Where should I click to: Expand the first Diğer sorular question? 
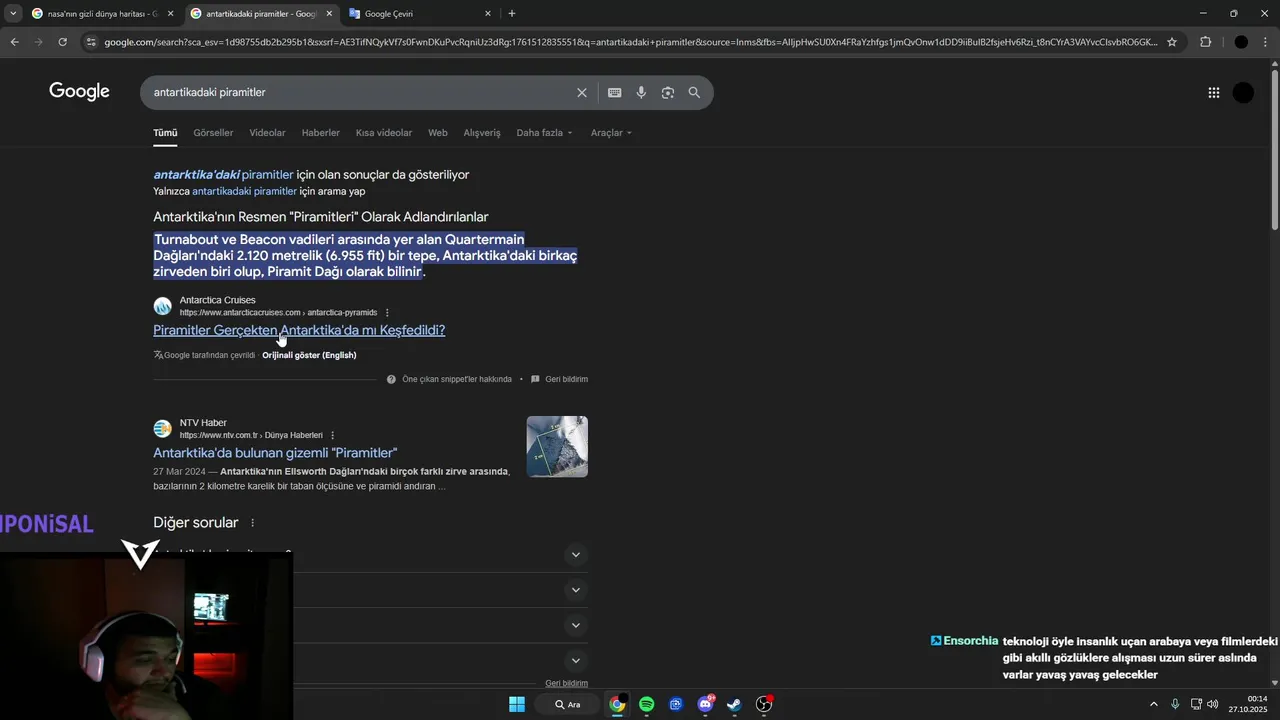575,555
